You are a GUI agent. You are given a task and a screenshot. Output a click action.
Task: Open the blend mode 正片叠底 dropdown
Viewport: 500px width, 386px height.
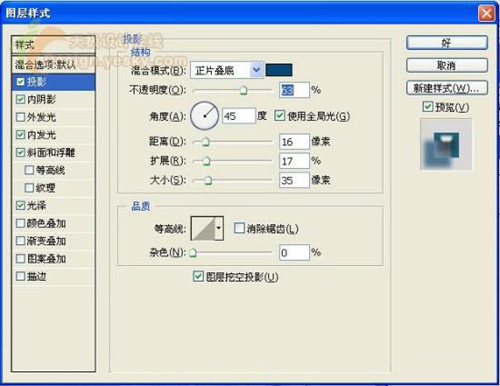pos(227,70)
